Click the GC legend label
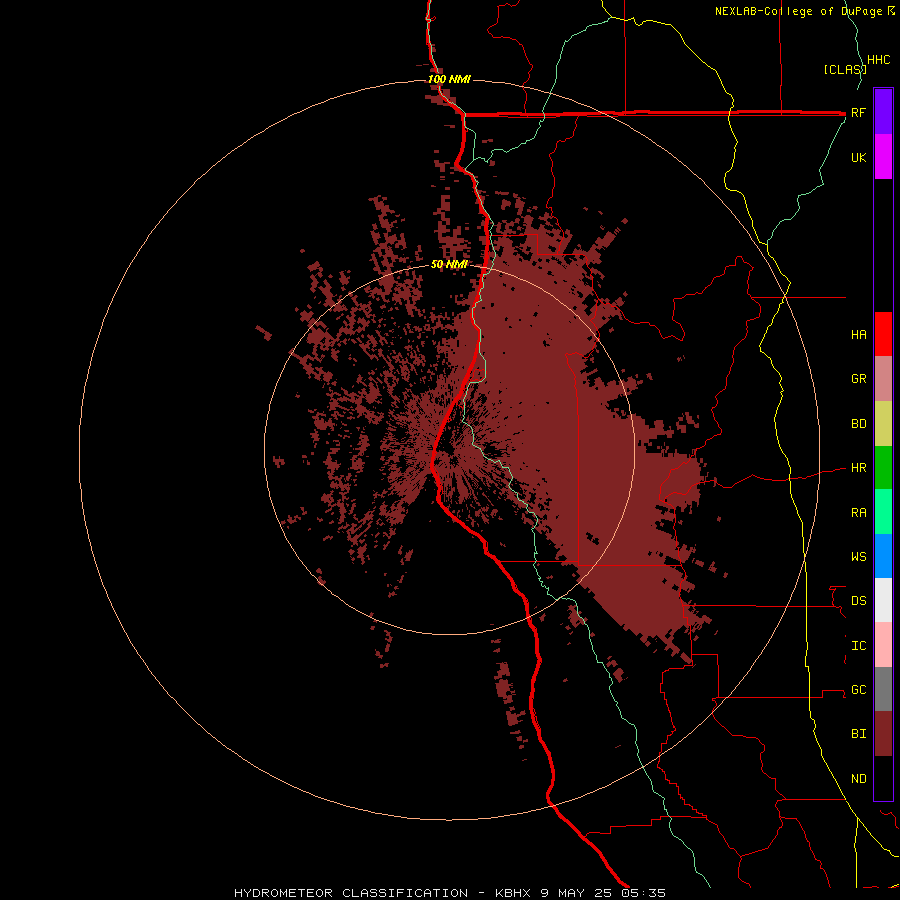 tap(859, 690)
